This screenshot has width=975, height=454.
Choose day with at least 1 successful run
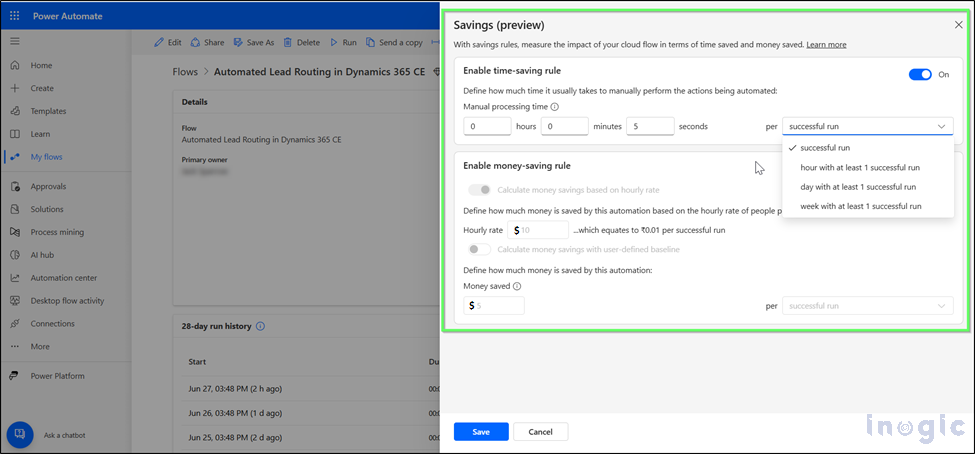click(867, 187)
